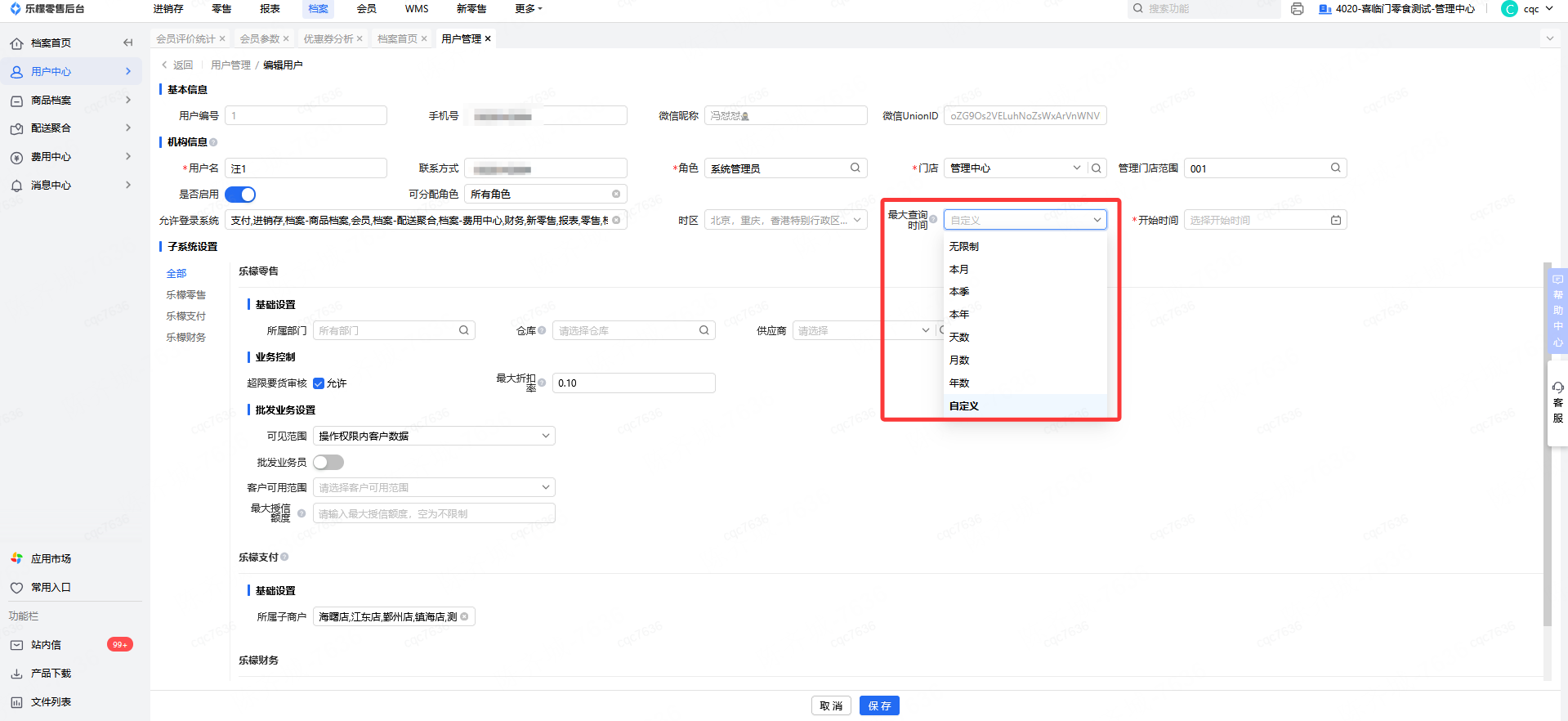Open the 门店 管理中心 dropdown

(x=1016, y=168)
